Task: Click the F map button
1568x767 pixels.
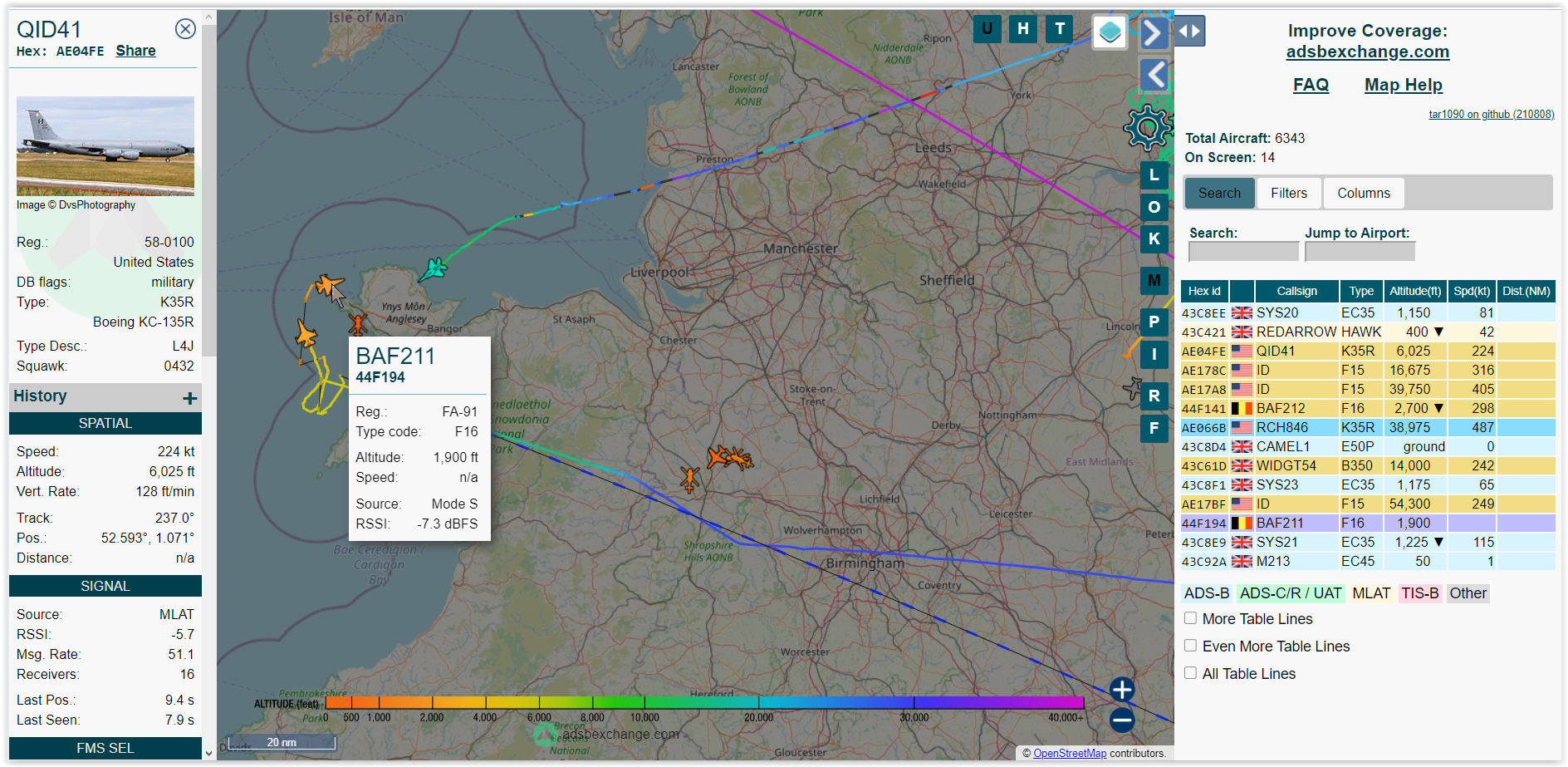Action: coord(1154,429)
